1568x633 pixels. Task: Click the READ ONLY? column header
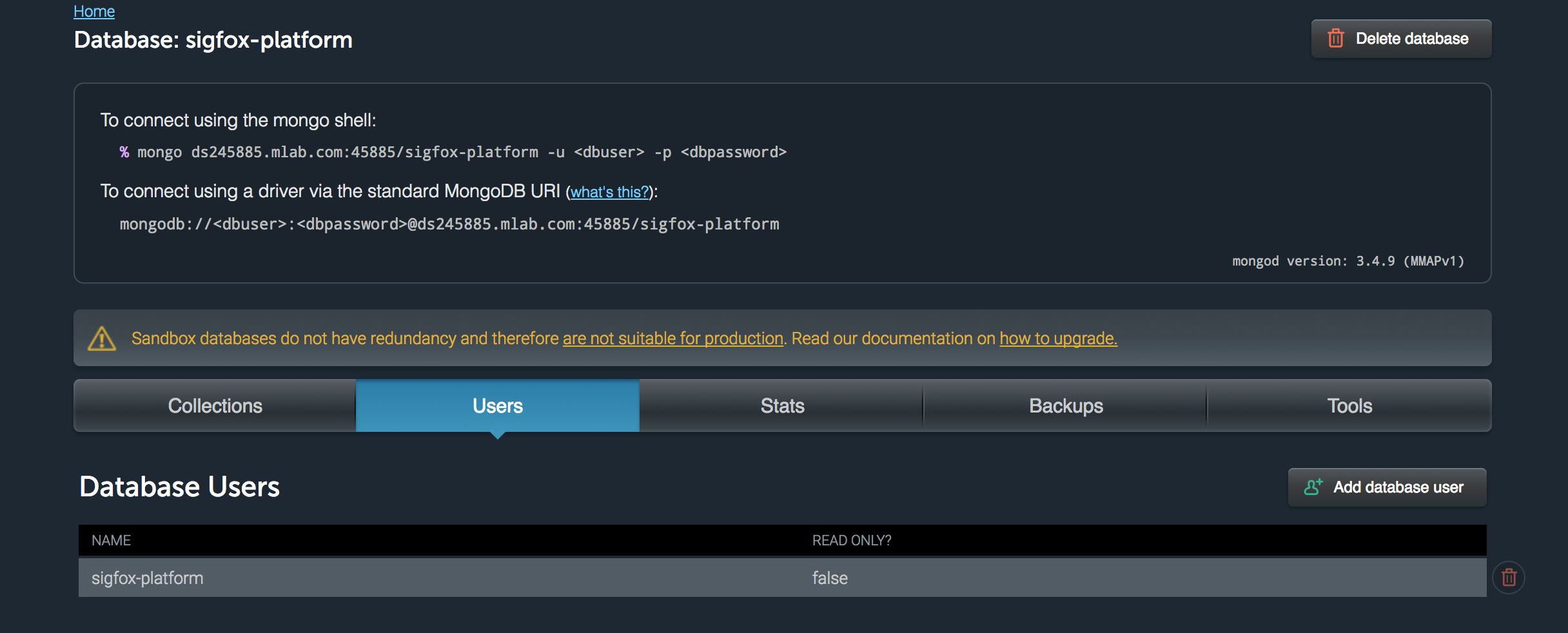point(852,540)
